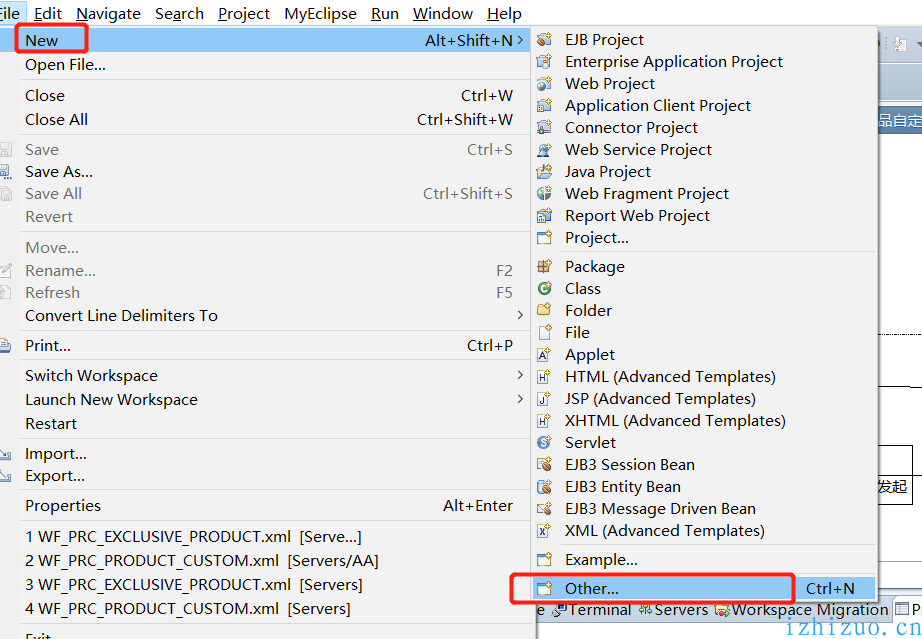Click the Import icon in File menu
922x639 pixels.
[5, 454]
